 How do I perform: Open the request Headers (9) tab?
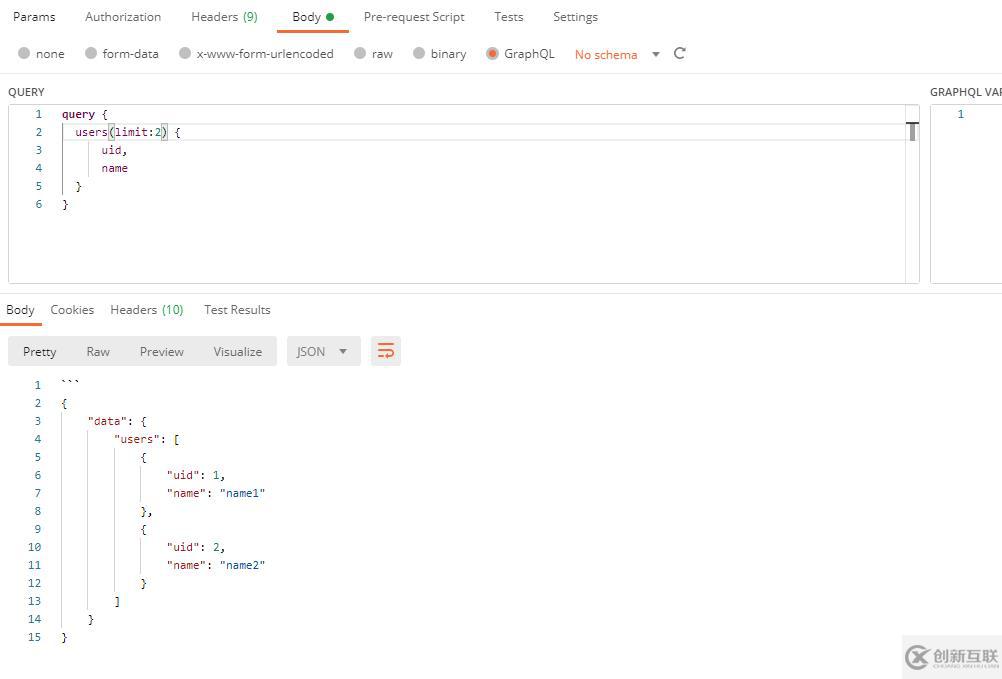click(224, 17)
